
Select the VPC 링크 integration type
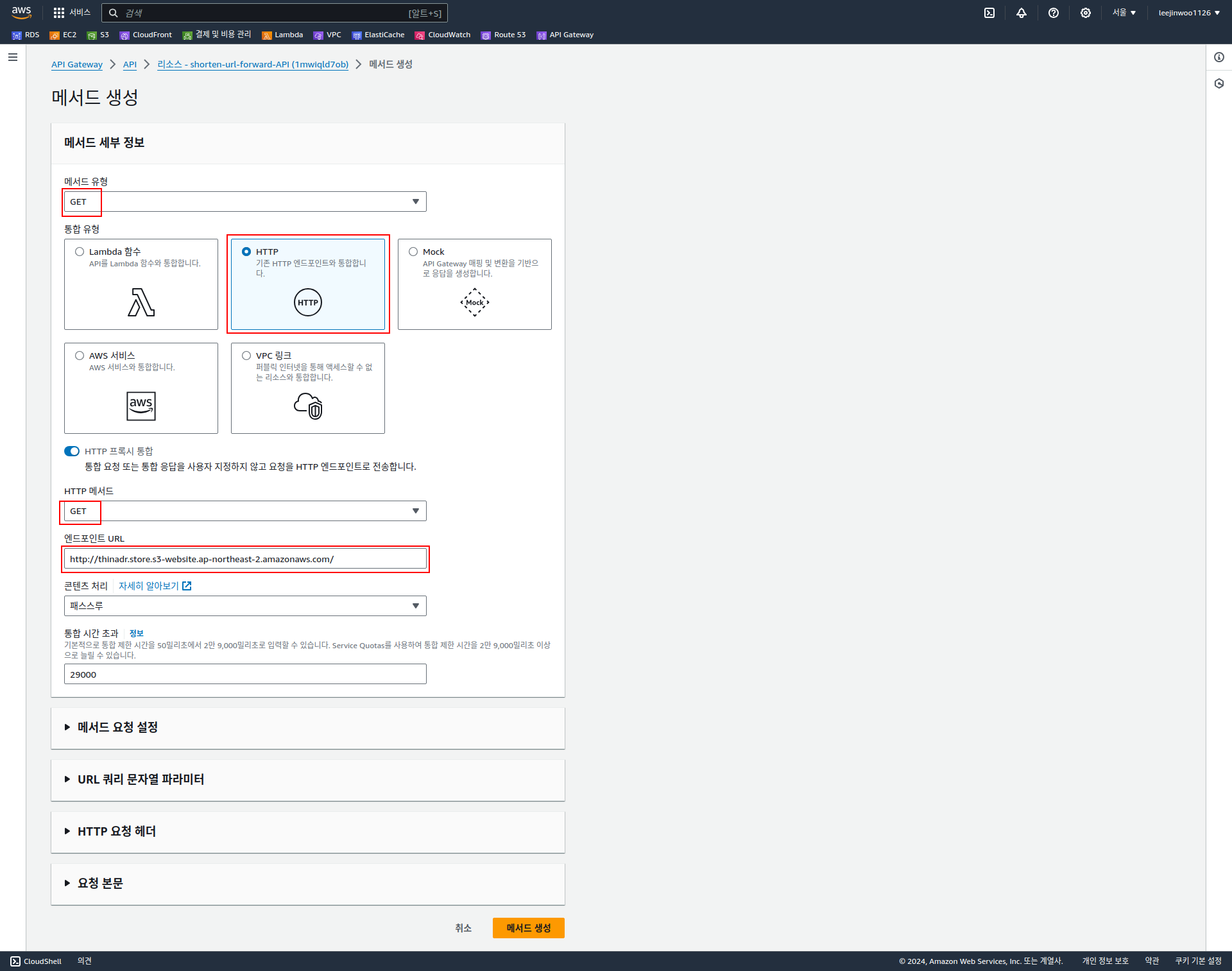246,356
